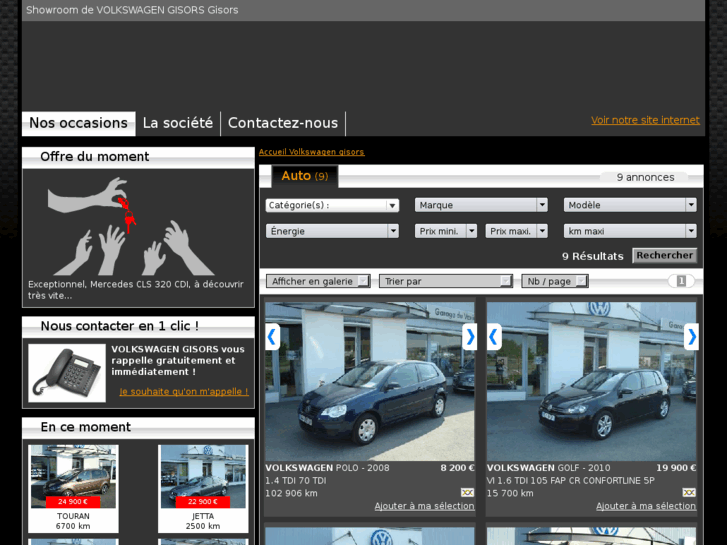
Task: Click the 8 200 € price
Action: [457, 468]
